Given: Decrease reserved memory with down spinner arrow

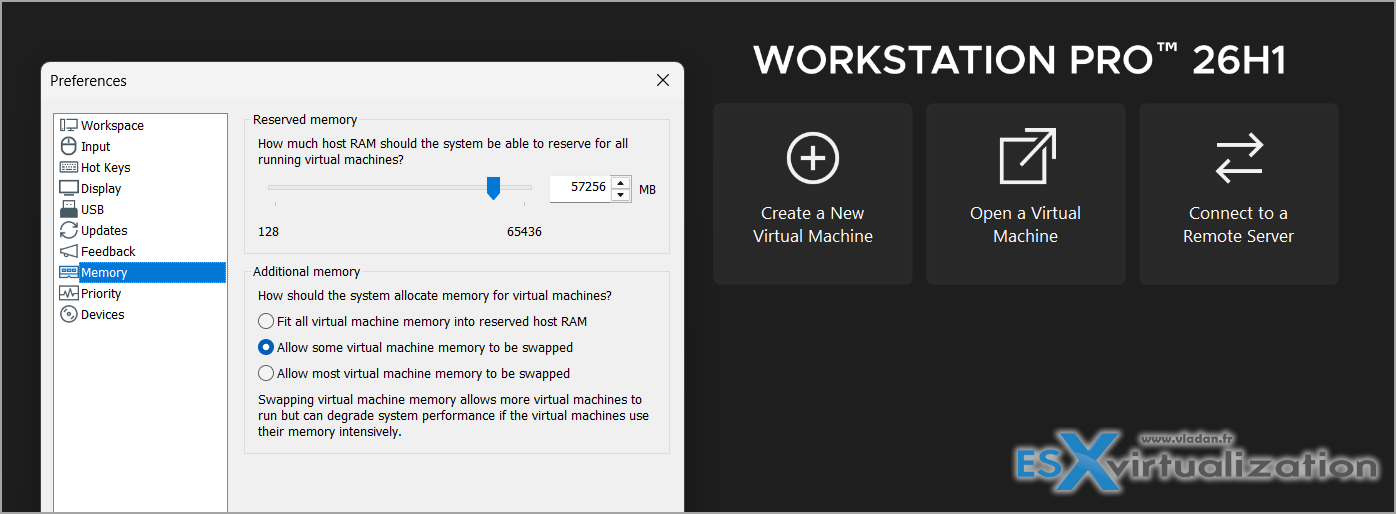Looking at the screenshot, I should [621, 194].
